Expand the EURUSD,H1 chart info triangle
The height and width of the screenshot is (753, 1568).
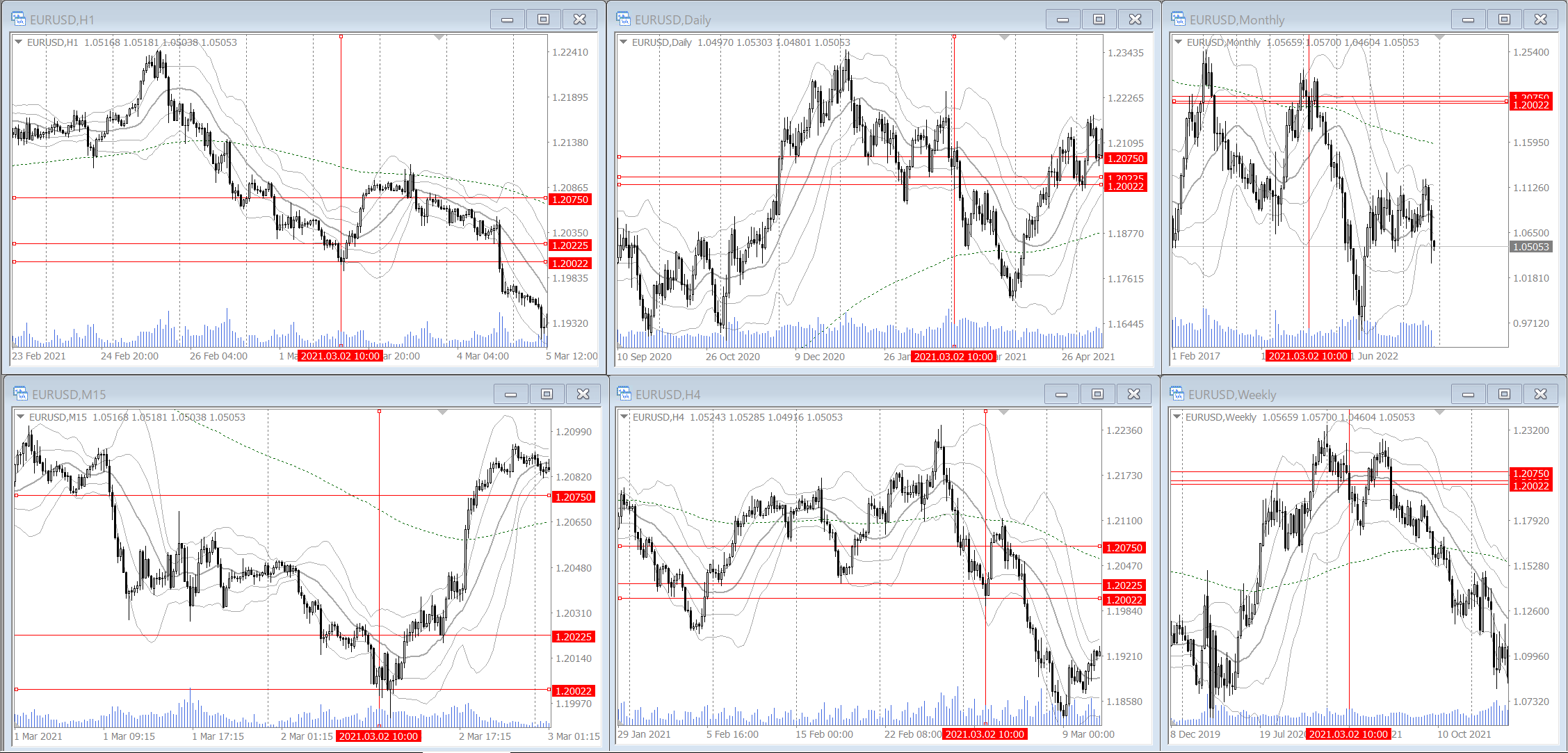click(18, 42)
